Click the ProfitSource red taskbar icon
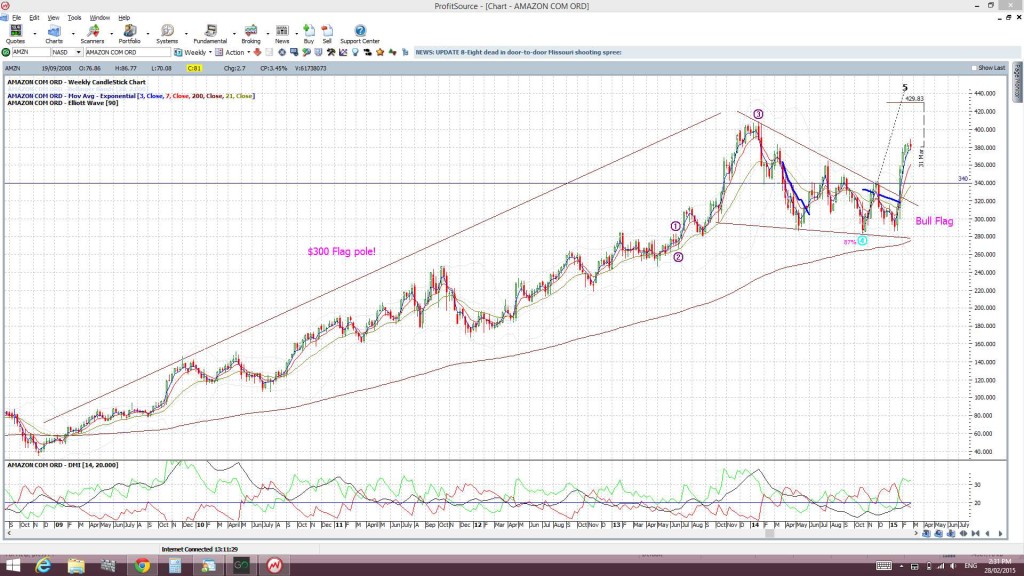Viewport: 1024px width, 576px height. [x=274, y=566]
